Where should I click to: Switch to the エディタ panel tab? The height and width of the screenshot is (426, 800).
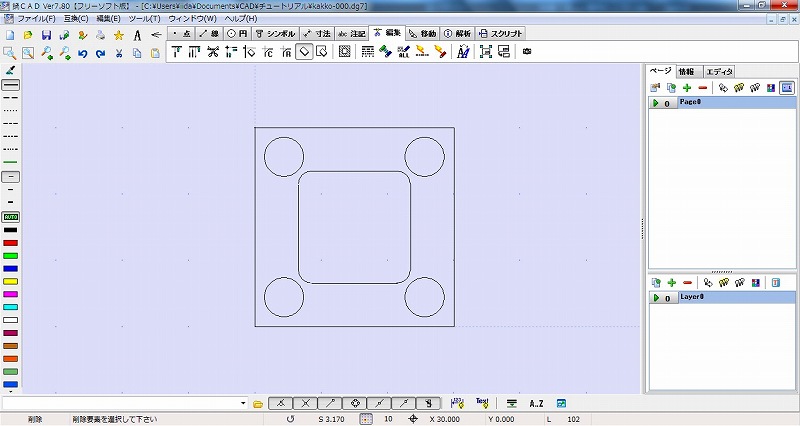tap(719, 72)
